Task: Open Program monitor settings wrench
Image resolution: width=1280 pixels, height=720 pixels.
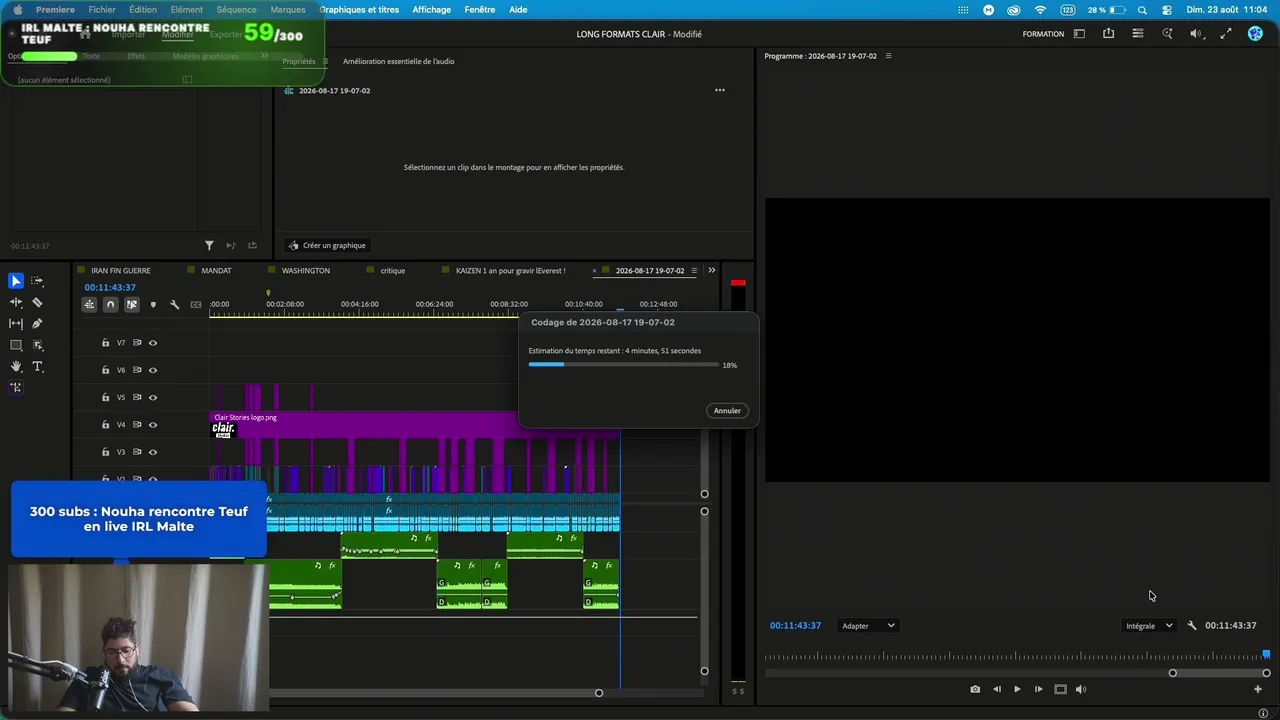Action: 1192,626
